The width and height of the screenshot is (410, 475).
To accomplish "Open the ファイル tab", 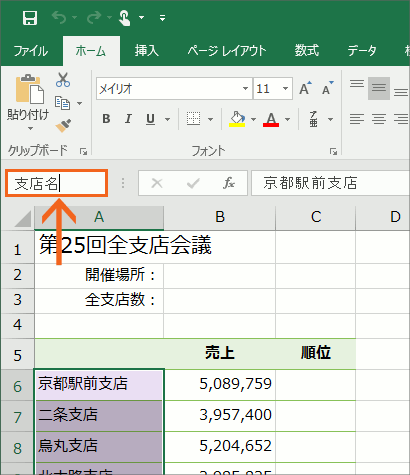I will click(x=31, y=51).
